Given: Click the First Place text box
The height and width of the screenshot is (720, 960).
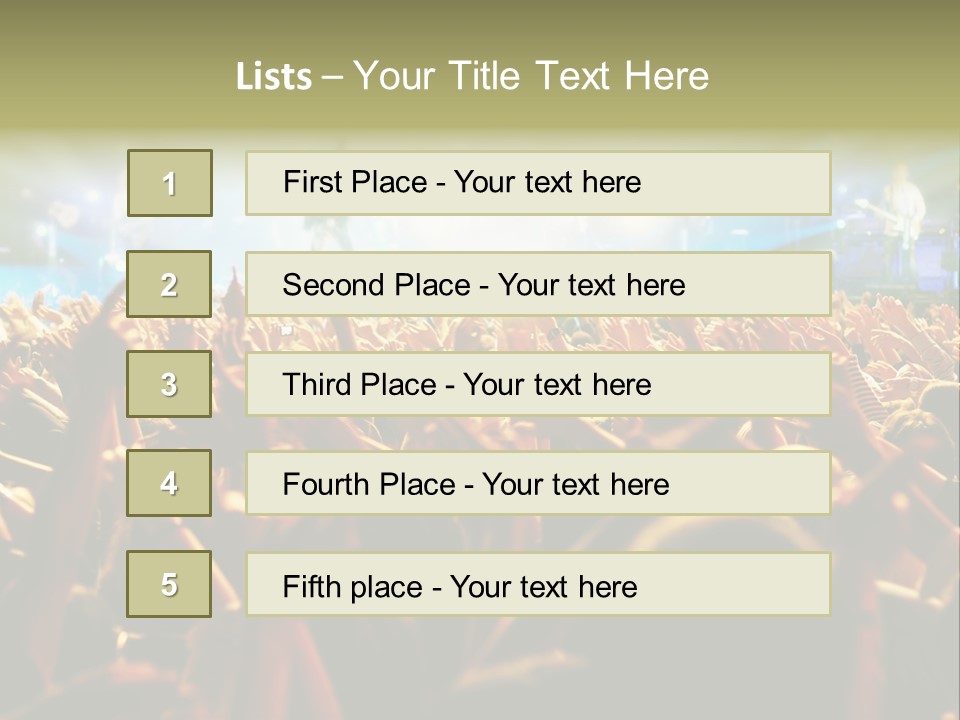Looking at the screenshot, I should coord(538,183).
